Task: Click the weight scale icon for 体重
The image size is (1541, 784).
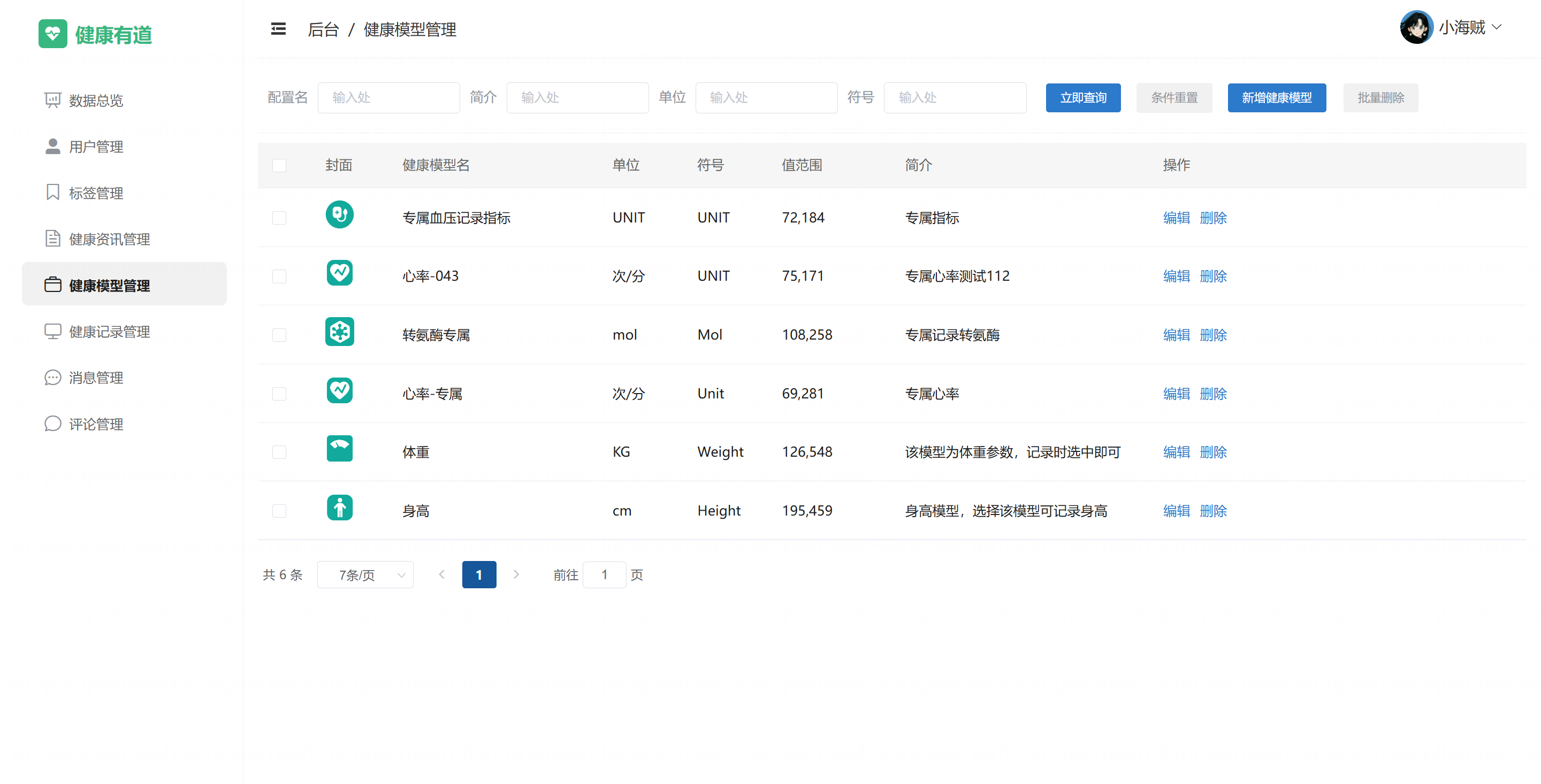Action: click(339, 449)
